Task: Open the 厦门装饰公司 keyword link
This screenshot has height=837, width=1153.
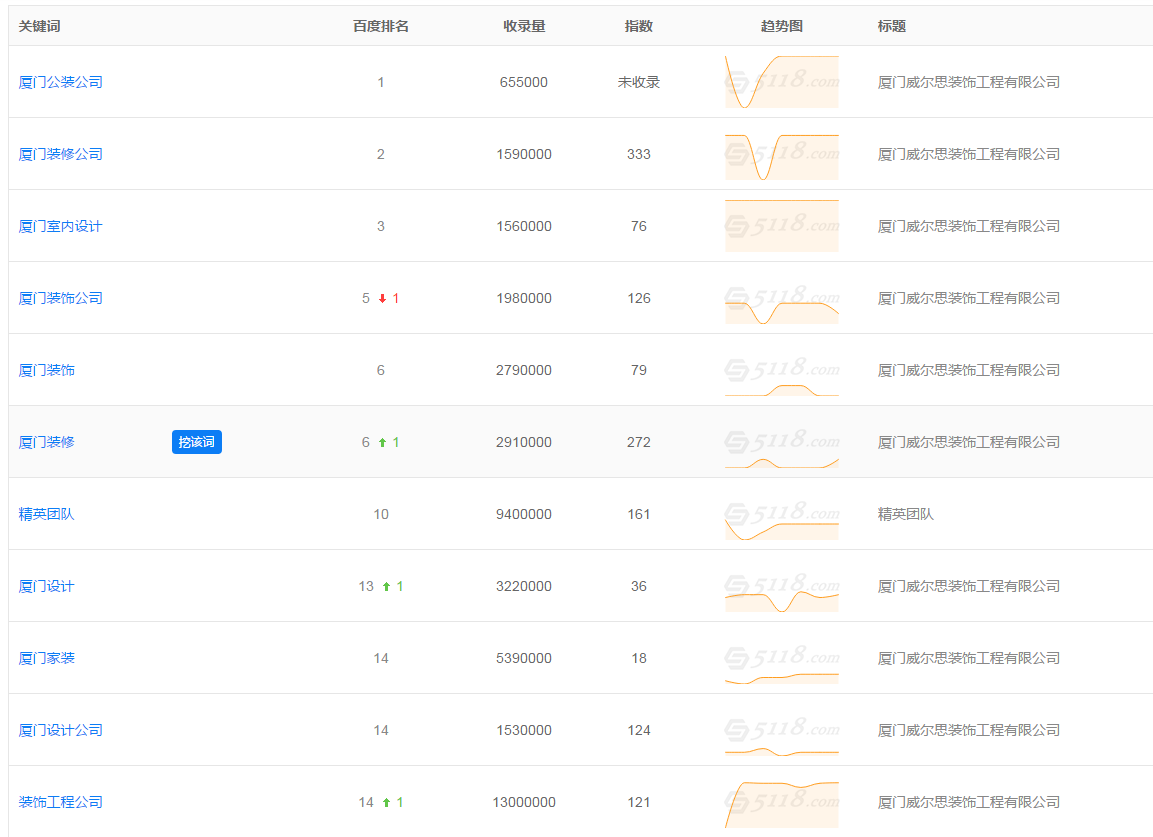Action: (x=60, y=299)
